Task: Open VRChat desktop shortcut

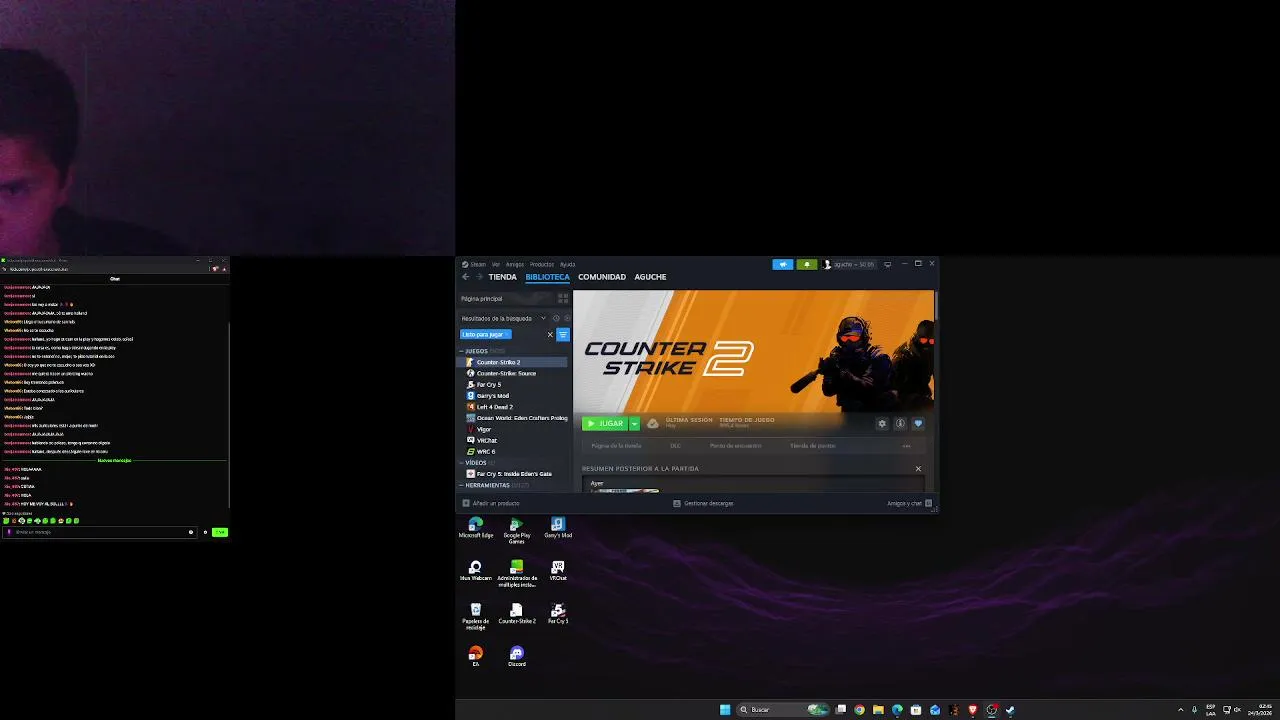Action: (558, 571)
